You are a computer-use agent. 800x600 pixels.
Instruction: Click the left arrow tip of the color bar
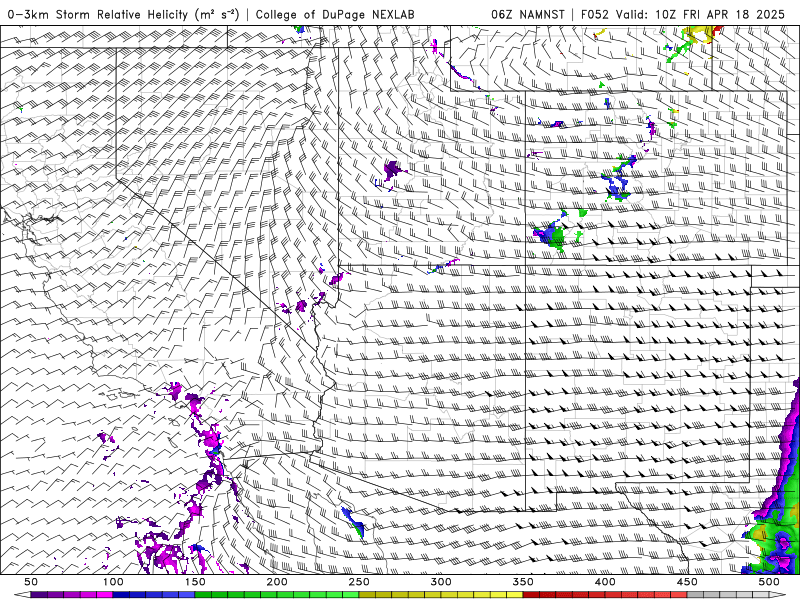pos(22,595)
